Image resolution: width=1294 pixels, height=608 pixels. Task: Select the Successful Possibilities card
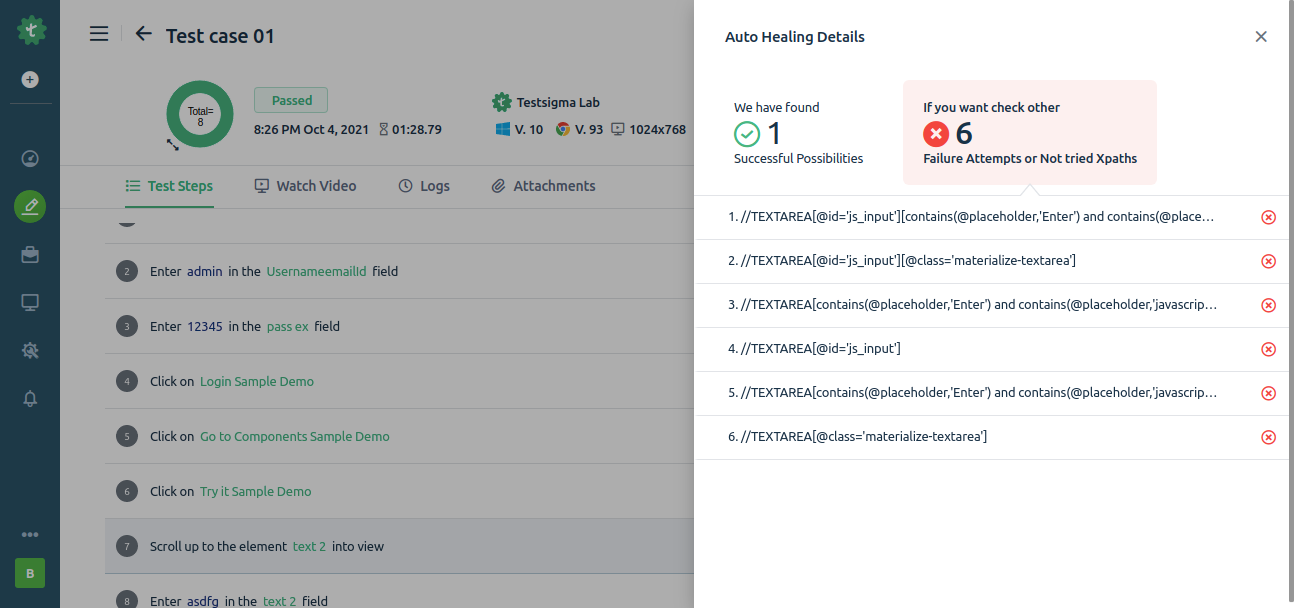pos(798,133)
